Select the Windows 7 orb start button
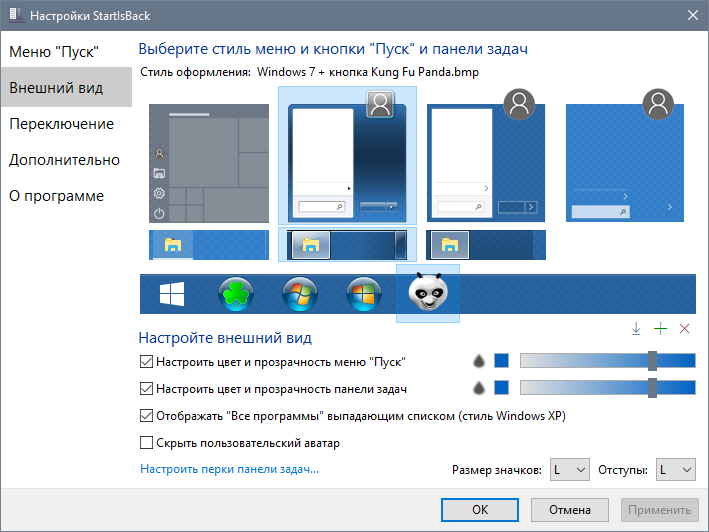Viewport: 709px width, 532px height. pyautogui.click(x=300, y=294)
